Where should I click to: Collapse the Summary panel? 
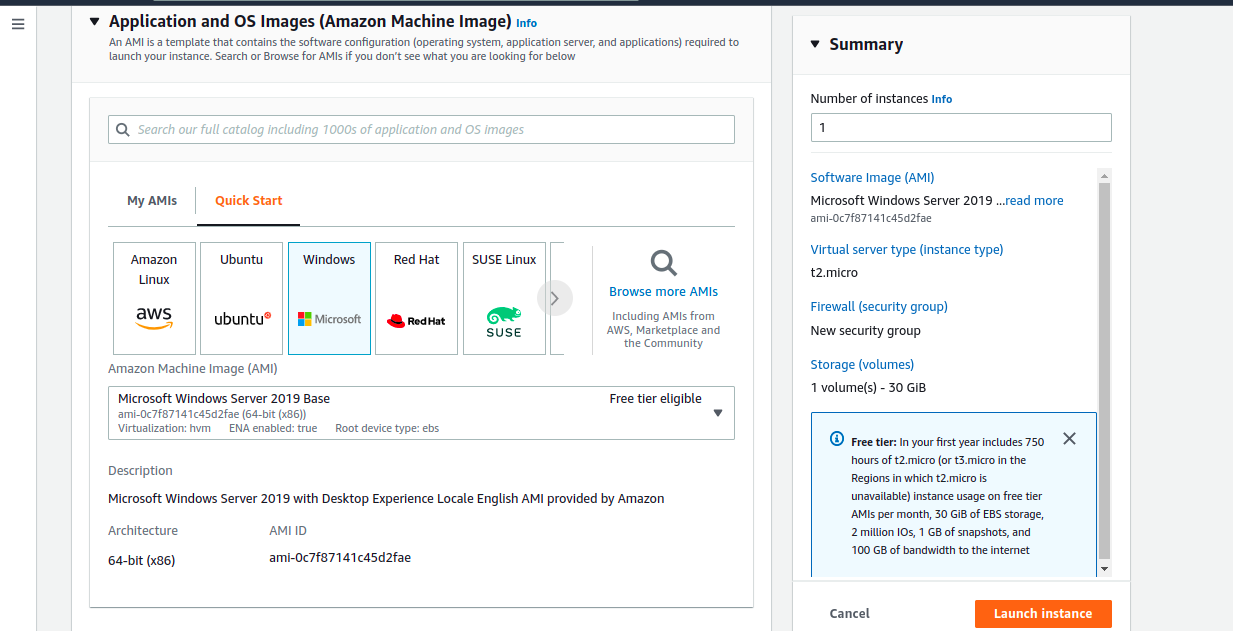pyautogui.click(x=815, y=44)
